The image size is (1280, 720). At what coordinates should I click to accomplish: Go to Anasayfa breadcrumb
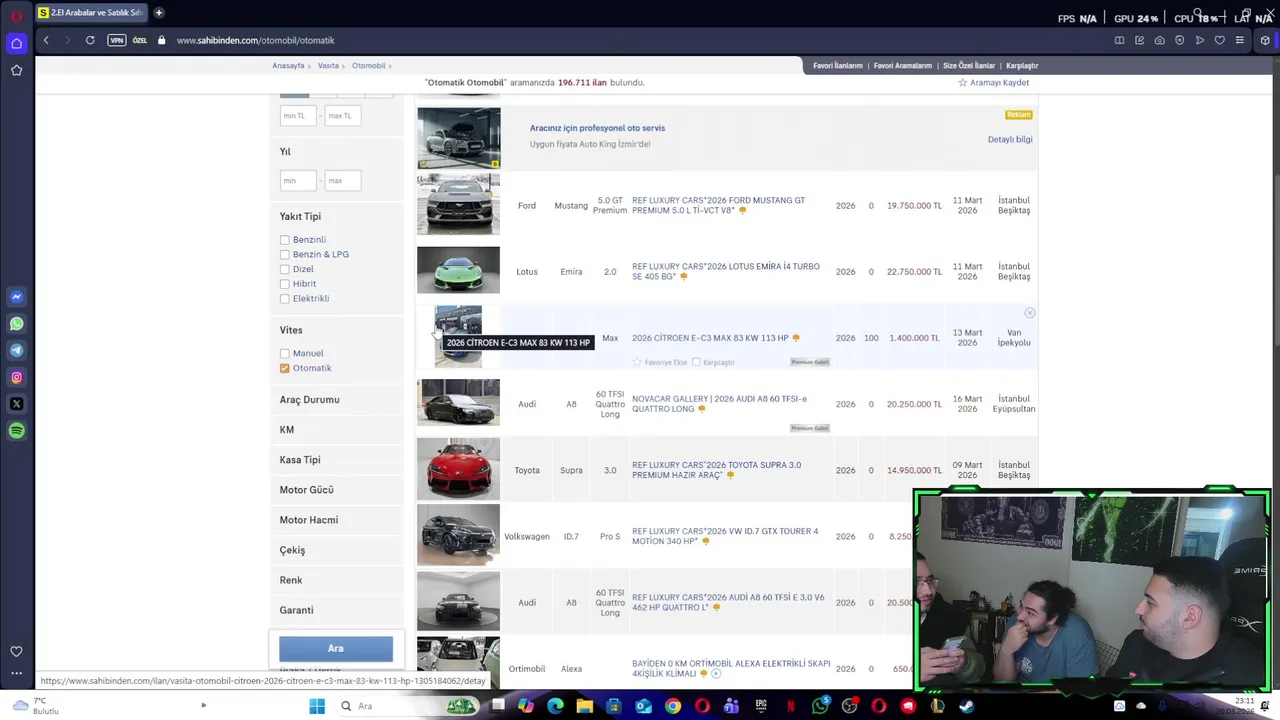[x=288, y=66]
